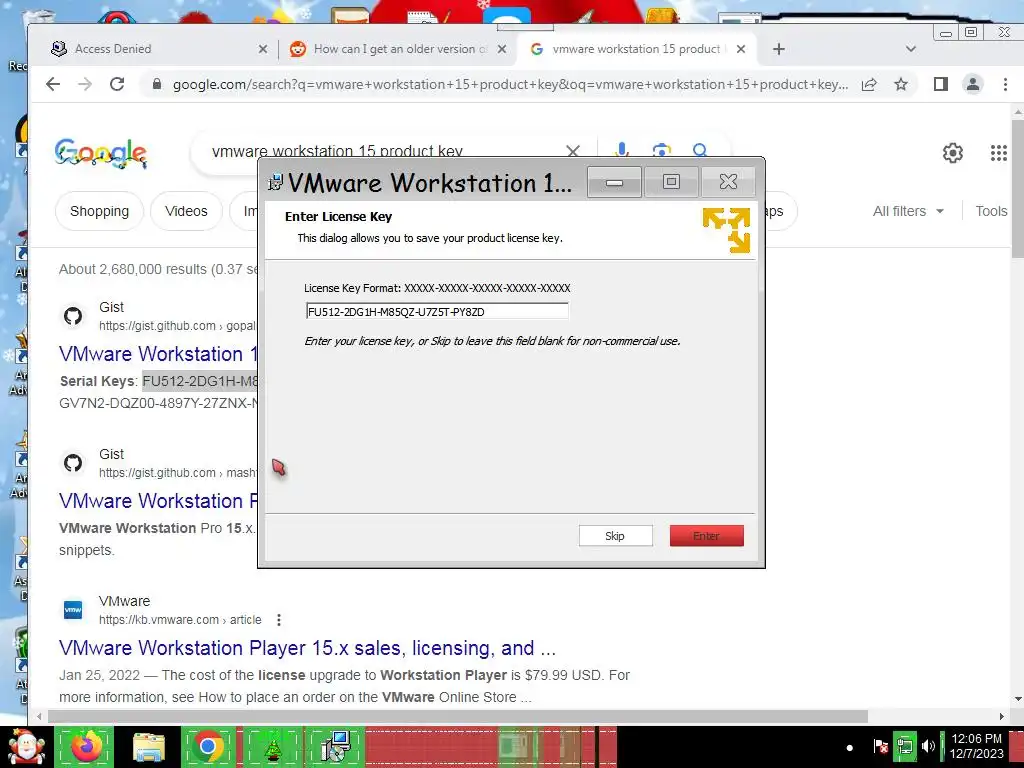
Task: Open the Tools option
Action: [991, 211]
